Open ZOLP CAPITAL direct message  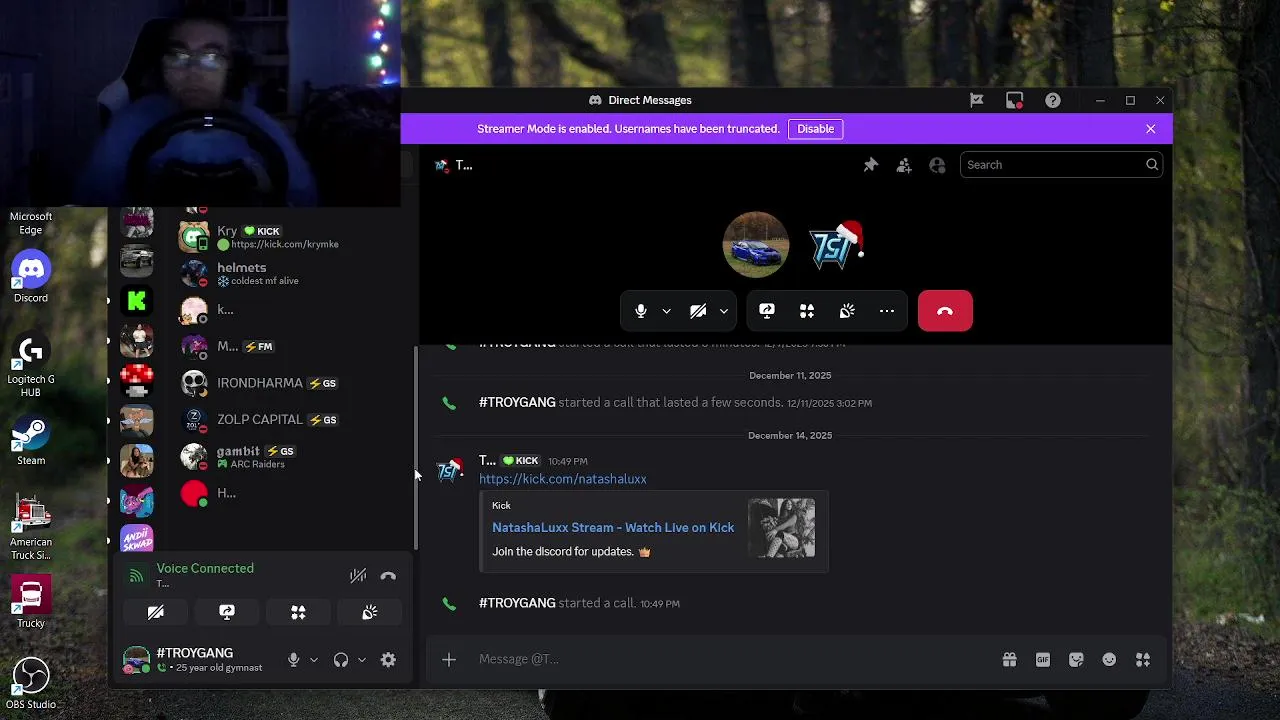pyautogui.click(x=290, y=420)
